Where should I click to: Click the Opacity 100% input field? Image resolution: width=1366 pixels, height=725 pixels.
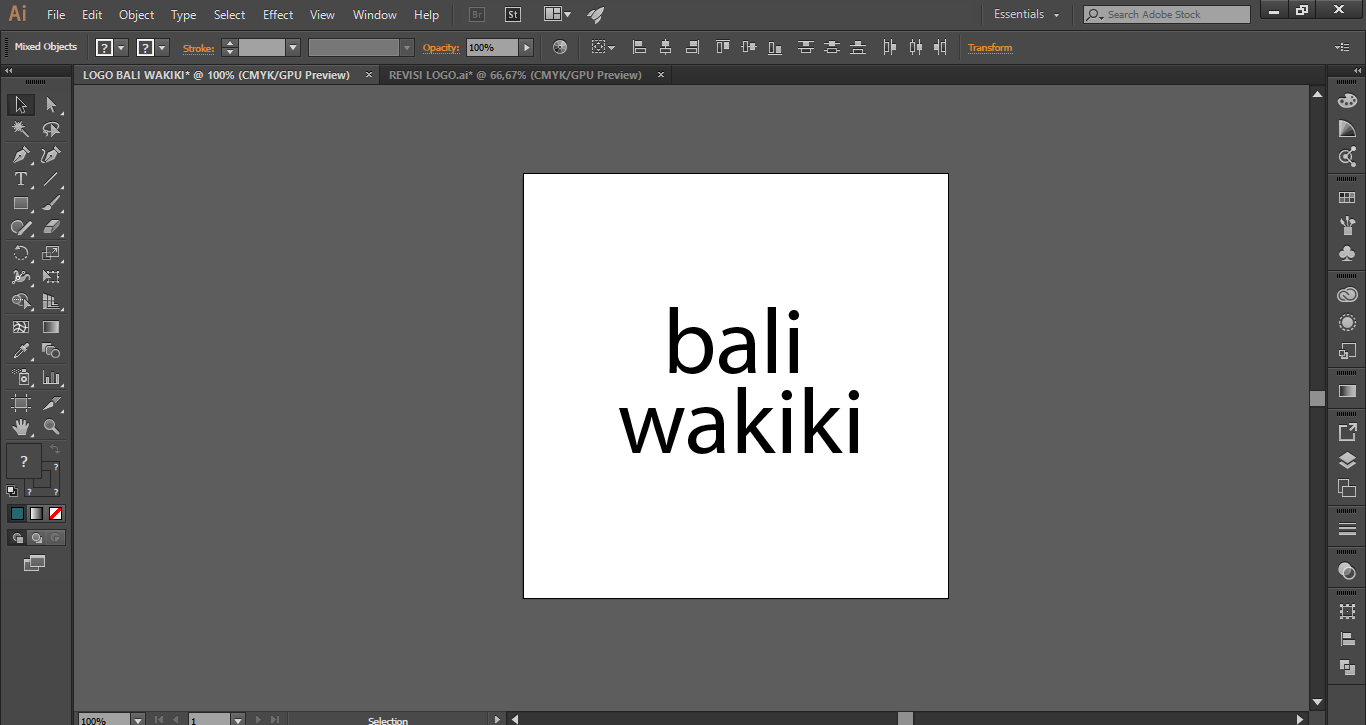point(492,47)
